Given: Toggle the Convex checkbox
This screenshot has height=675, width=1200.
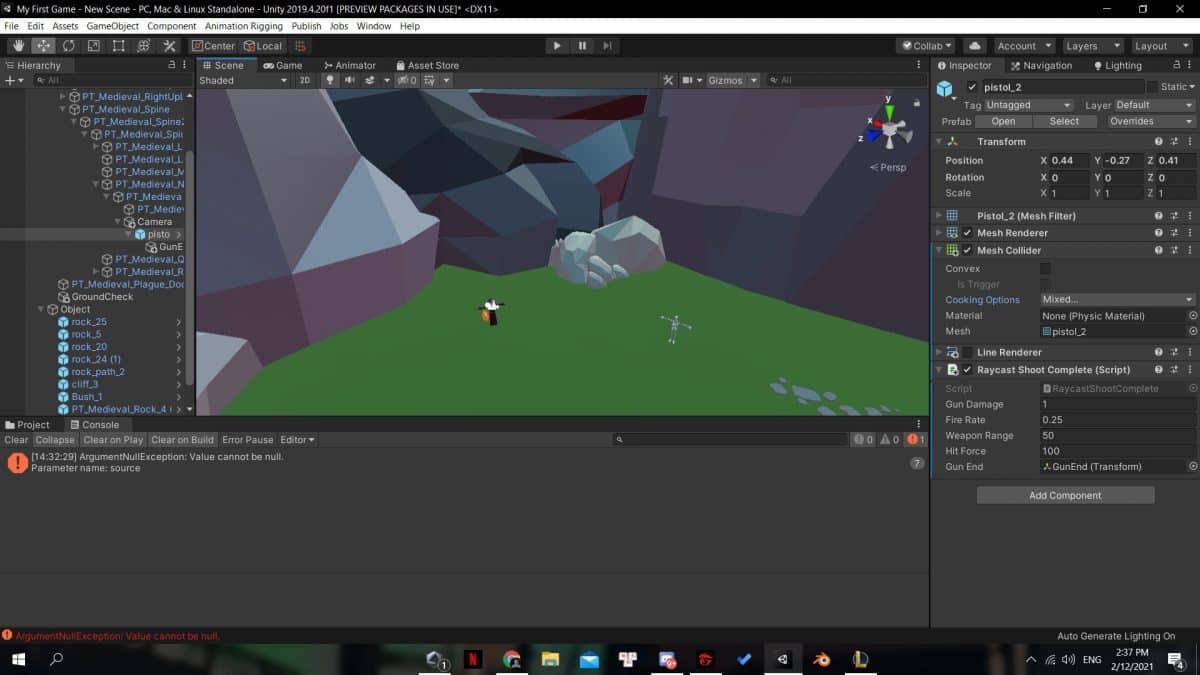Looking at the screenshot, I should [1045, 269].
